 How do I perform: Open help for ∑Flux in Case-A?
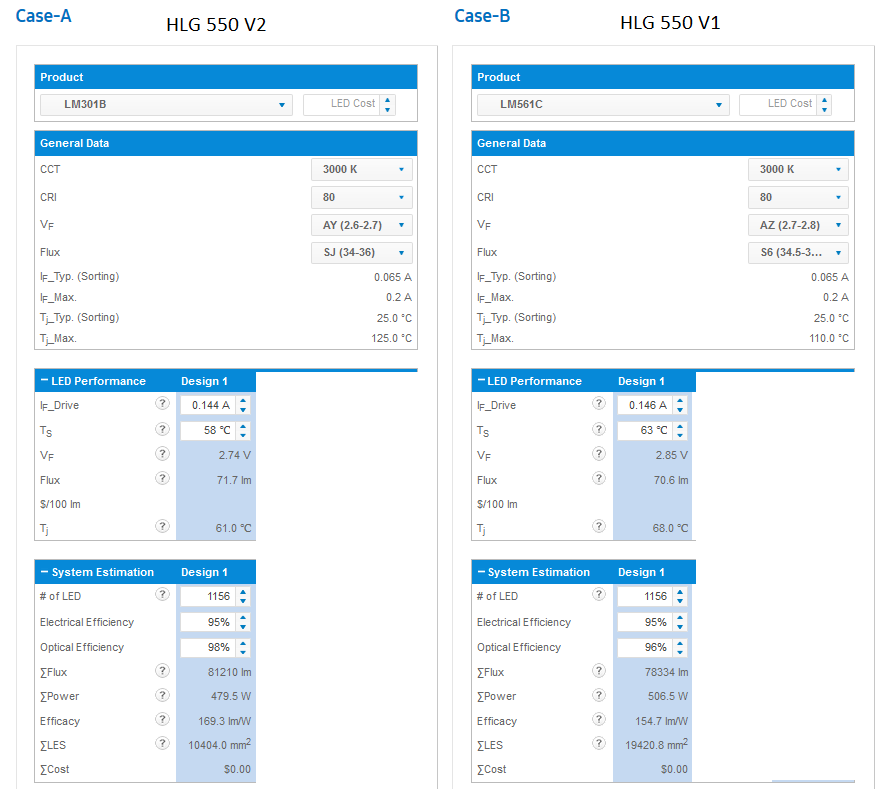pos(162,671)
